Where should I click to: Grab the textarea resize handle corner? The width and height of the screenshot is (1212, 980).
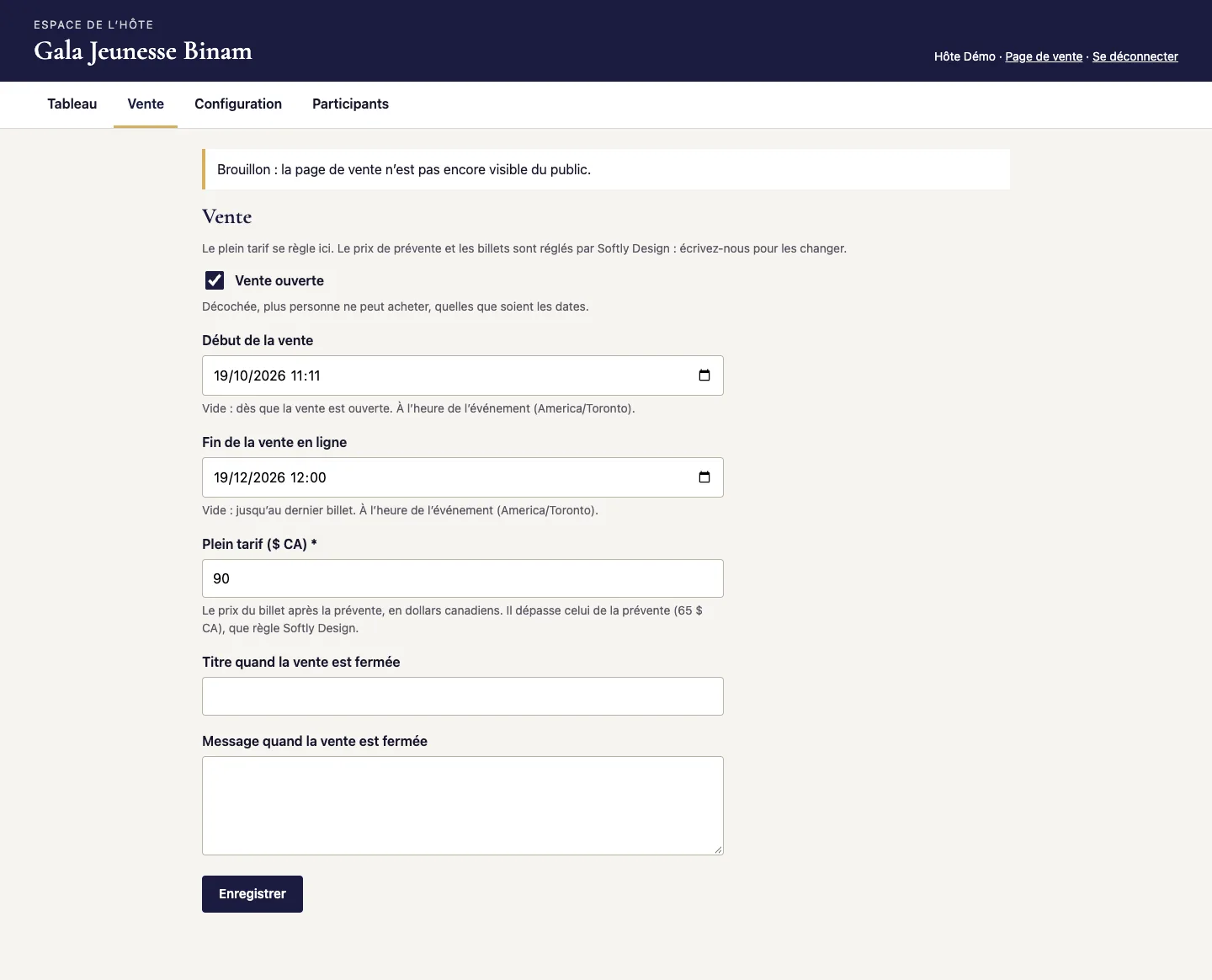(718, 850)
